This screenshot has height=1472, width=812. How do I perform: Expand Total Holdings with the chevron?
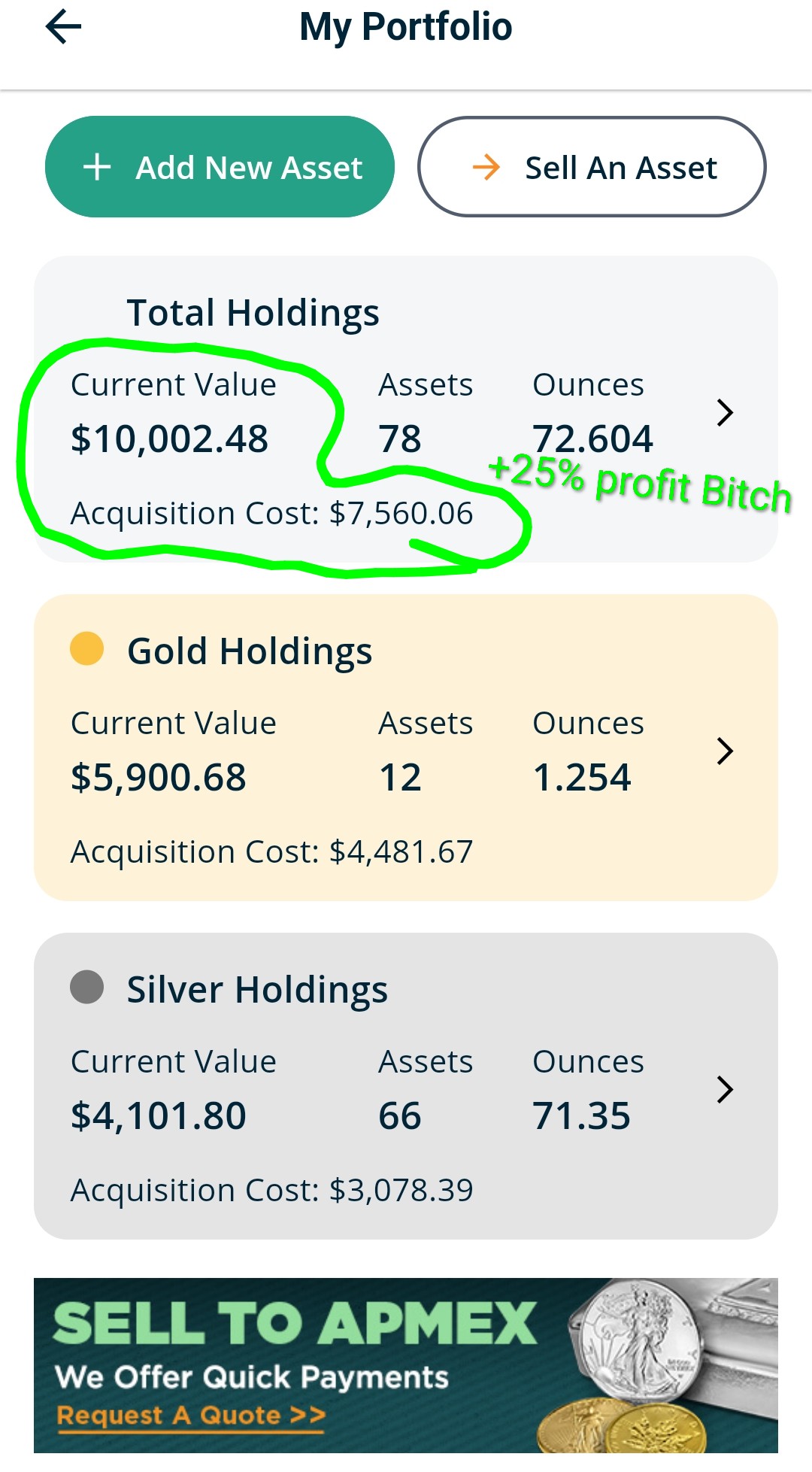(725, 412)
